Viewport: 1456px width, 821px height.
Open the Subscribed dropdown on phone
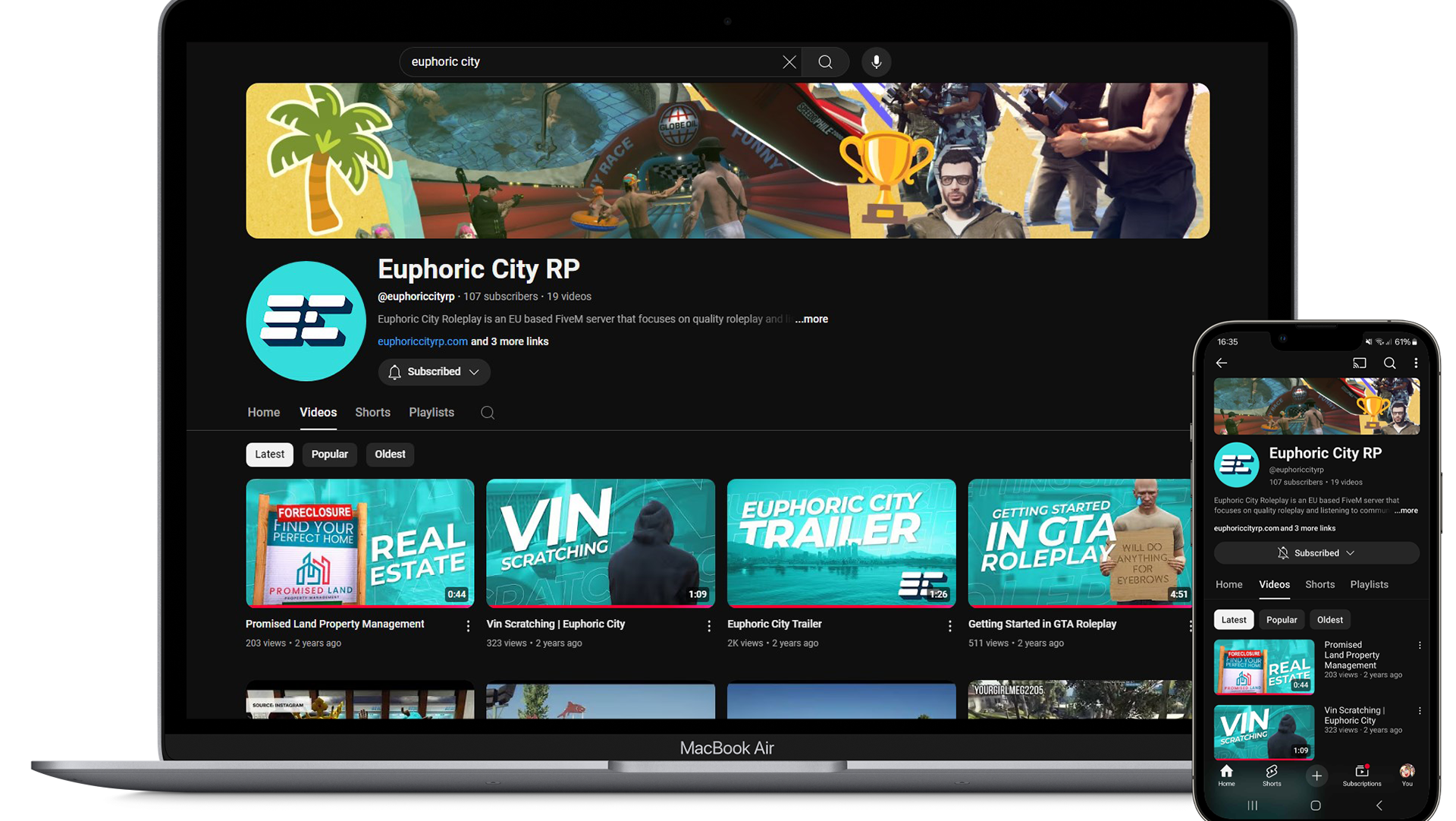click(1316, 553)
